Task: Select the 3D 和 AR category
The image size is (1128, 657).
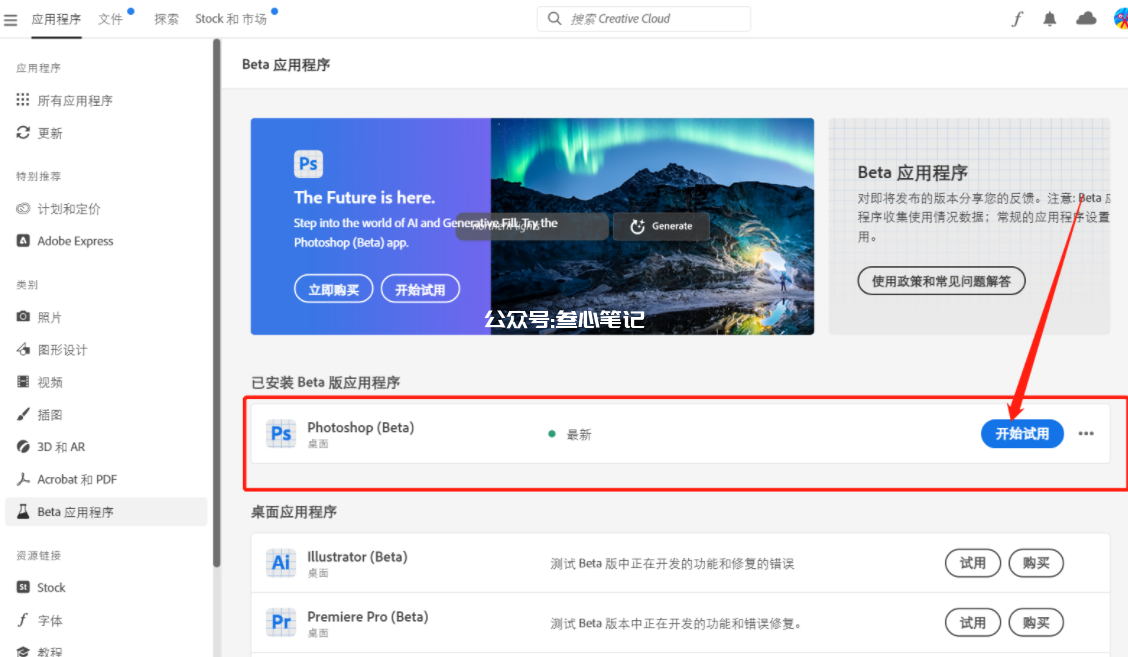Action: (x=61, y=447)
